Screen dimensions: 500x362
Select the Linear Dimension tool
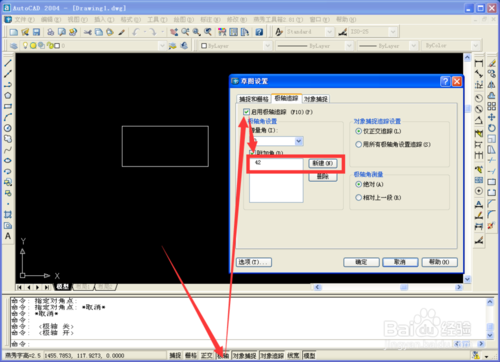click(x=479, y=63)
